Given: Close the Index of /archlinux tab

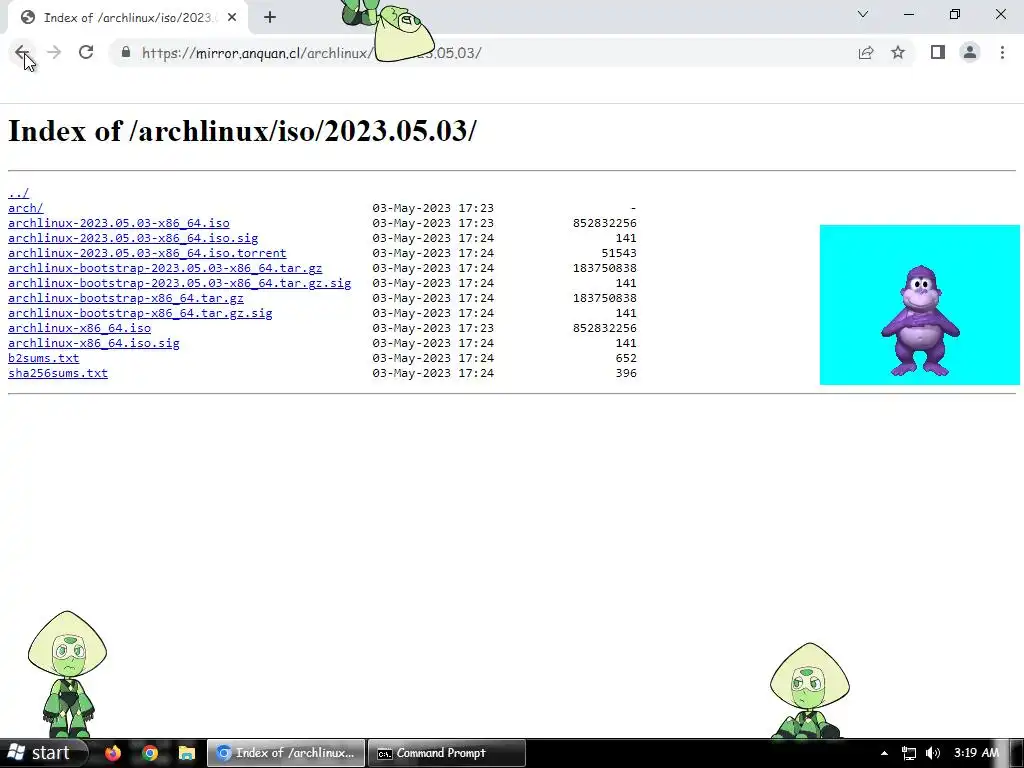Looking at the screenshot, I should click(x=232, y=18).
